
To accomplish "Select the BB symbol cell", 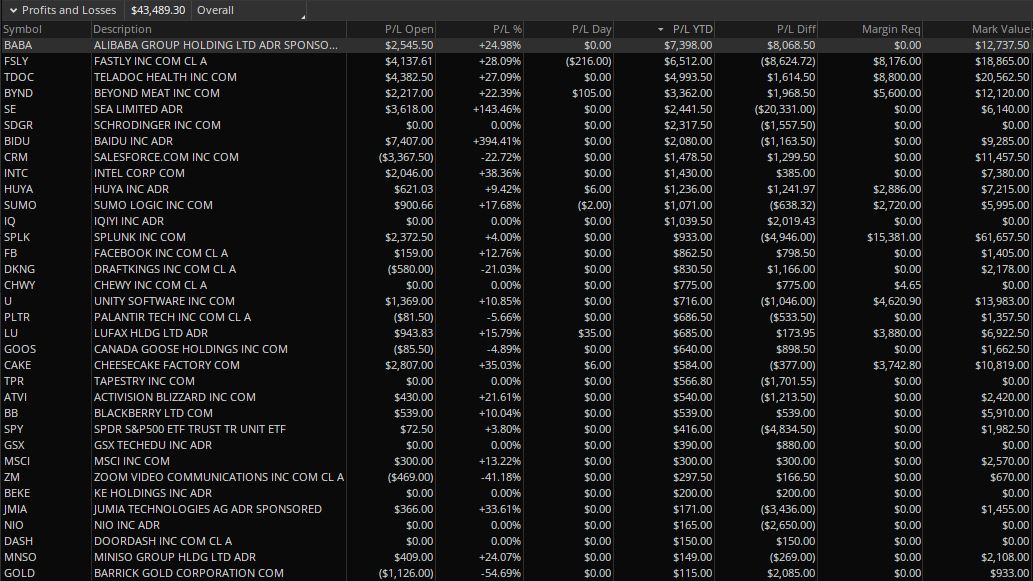I will (x=11, y=414).
